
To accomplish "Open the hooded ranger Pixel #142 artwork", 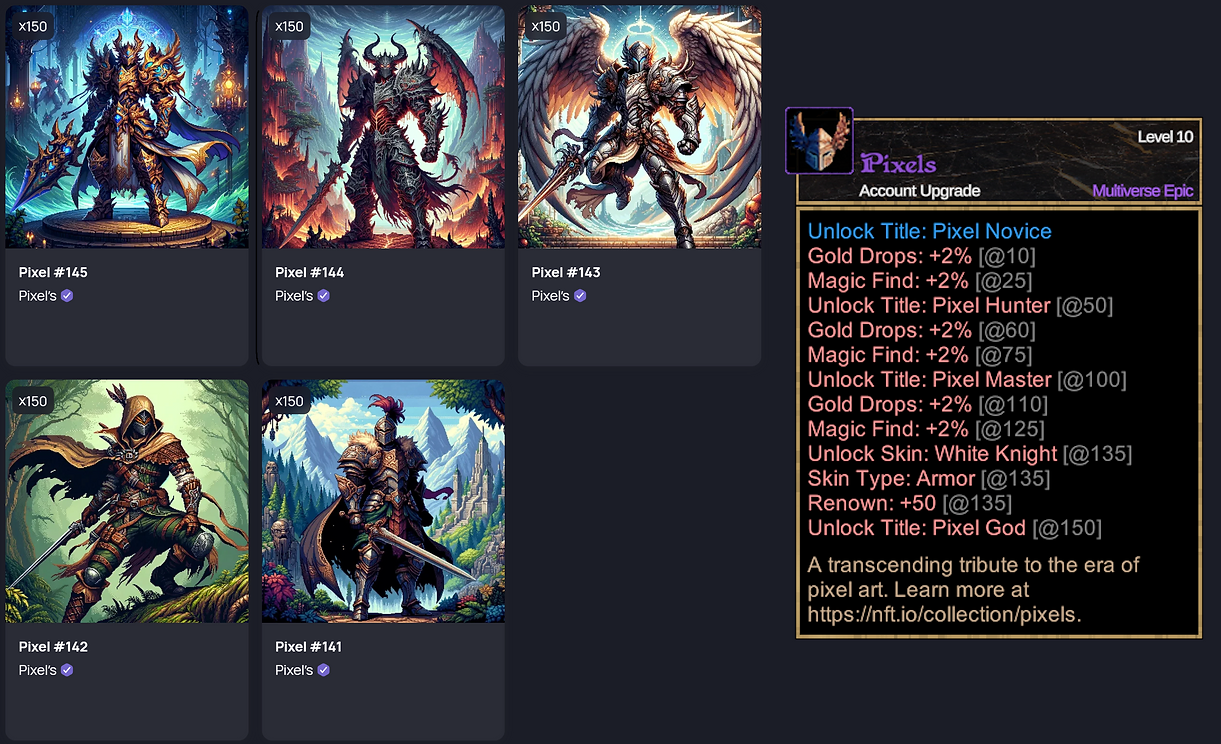I will [127, 501].
